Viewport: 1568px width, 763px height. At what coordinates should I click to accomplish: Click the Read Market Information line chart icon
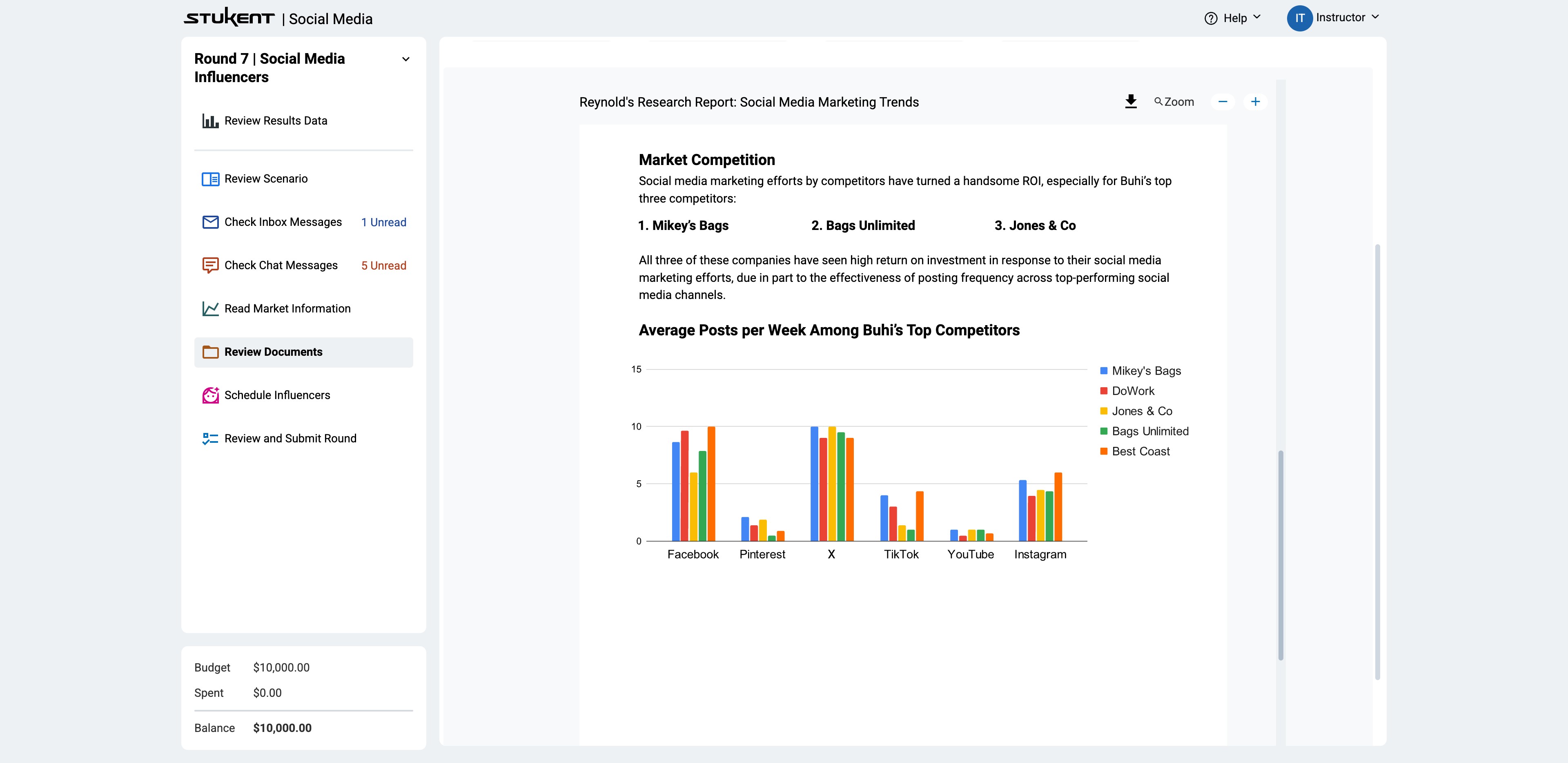tap(210, 309)
